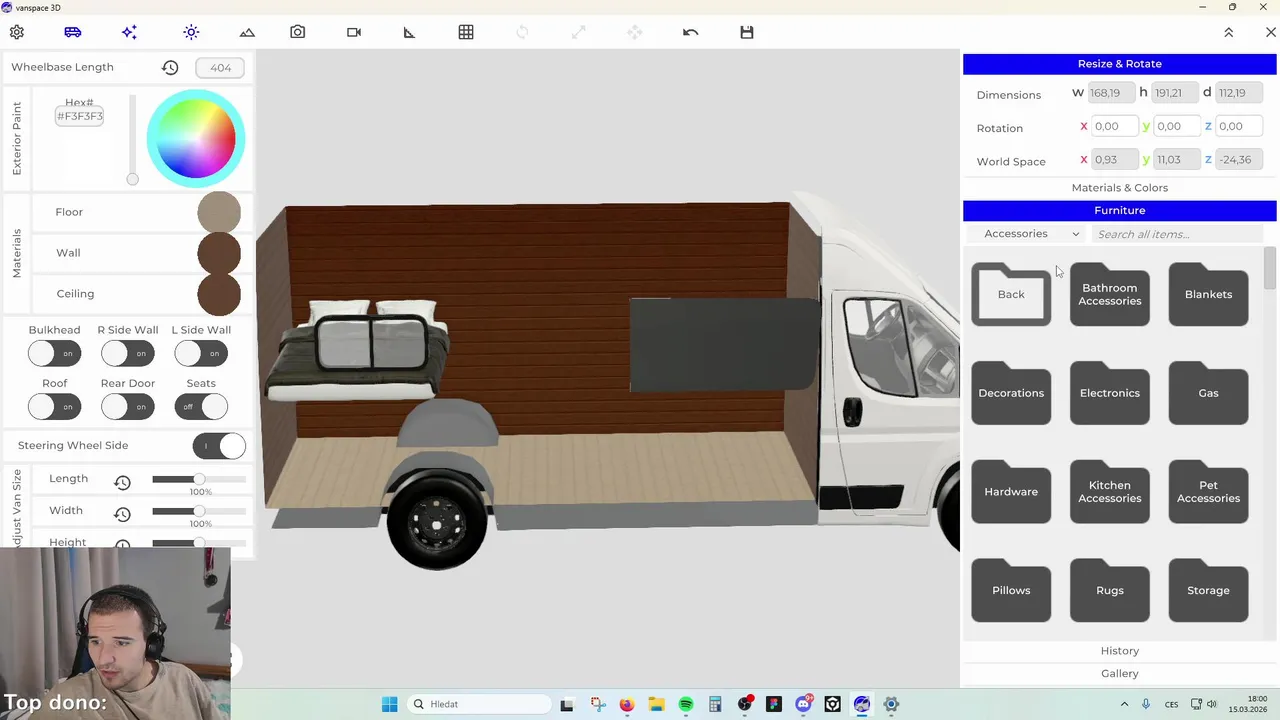Screen dimensions: 1280x720
Task: Click the Hex# color input field
Action: (80, 116)
